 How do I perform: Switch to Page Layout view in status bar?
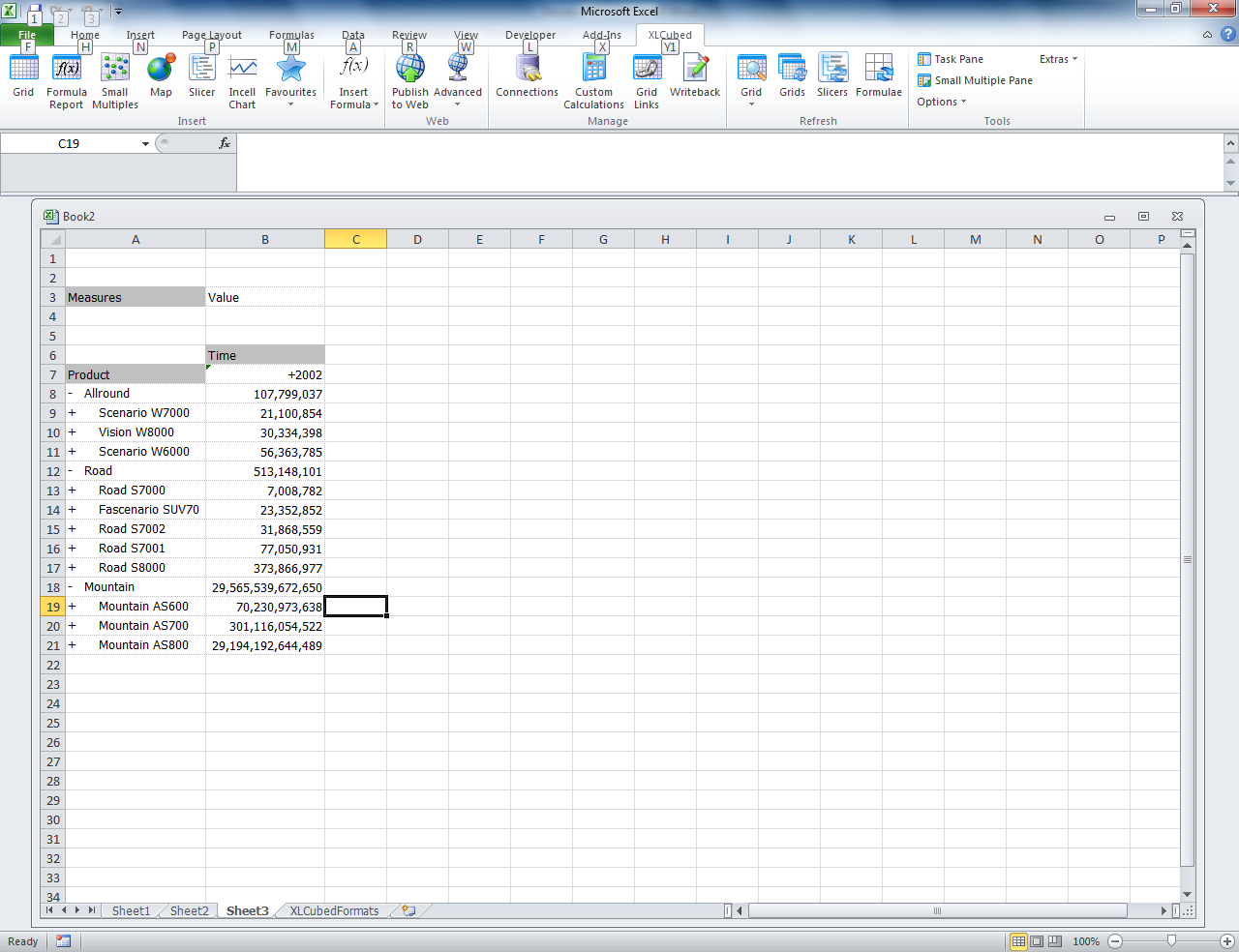[1037, 941]
